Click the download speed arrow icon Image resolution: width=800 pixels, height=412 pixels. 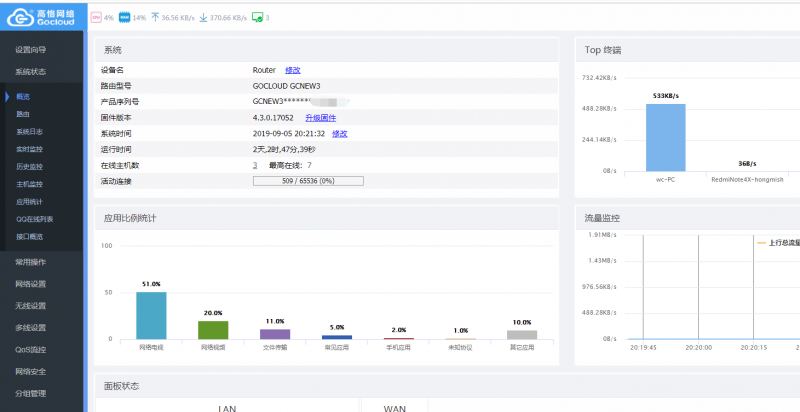pyautogui.click(x=204, y=17)
